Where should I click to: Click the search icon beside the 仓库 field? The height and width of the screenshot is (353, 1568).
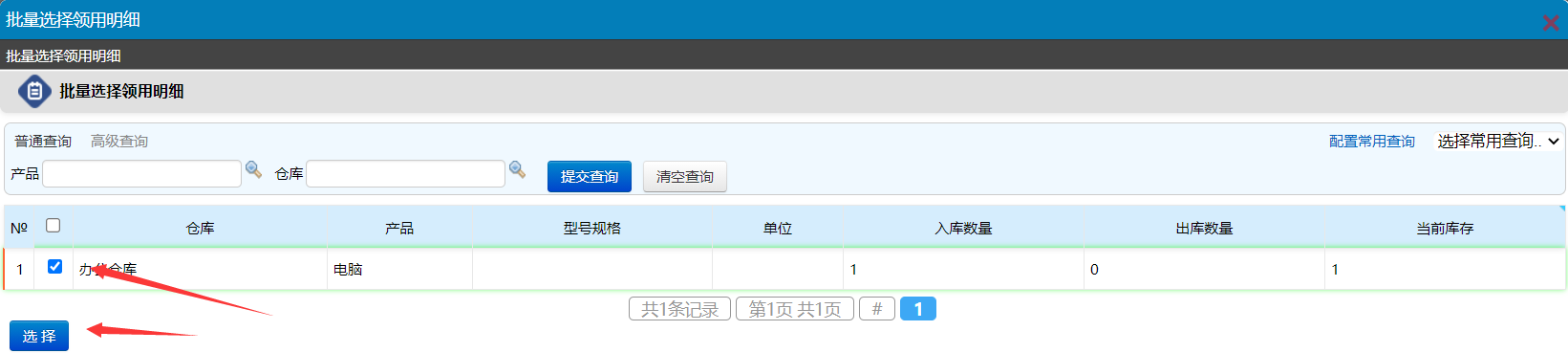pyautogui.click(x=517, y=169)
